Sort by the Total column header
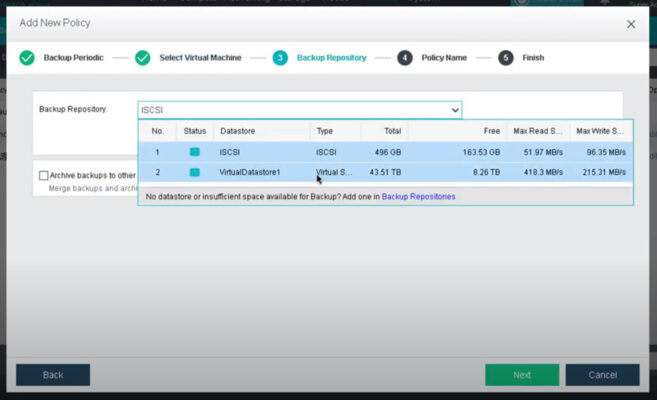The width and height of the screenshot is (657, 400). point(384,131)
